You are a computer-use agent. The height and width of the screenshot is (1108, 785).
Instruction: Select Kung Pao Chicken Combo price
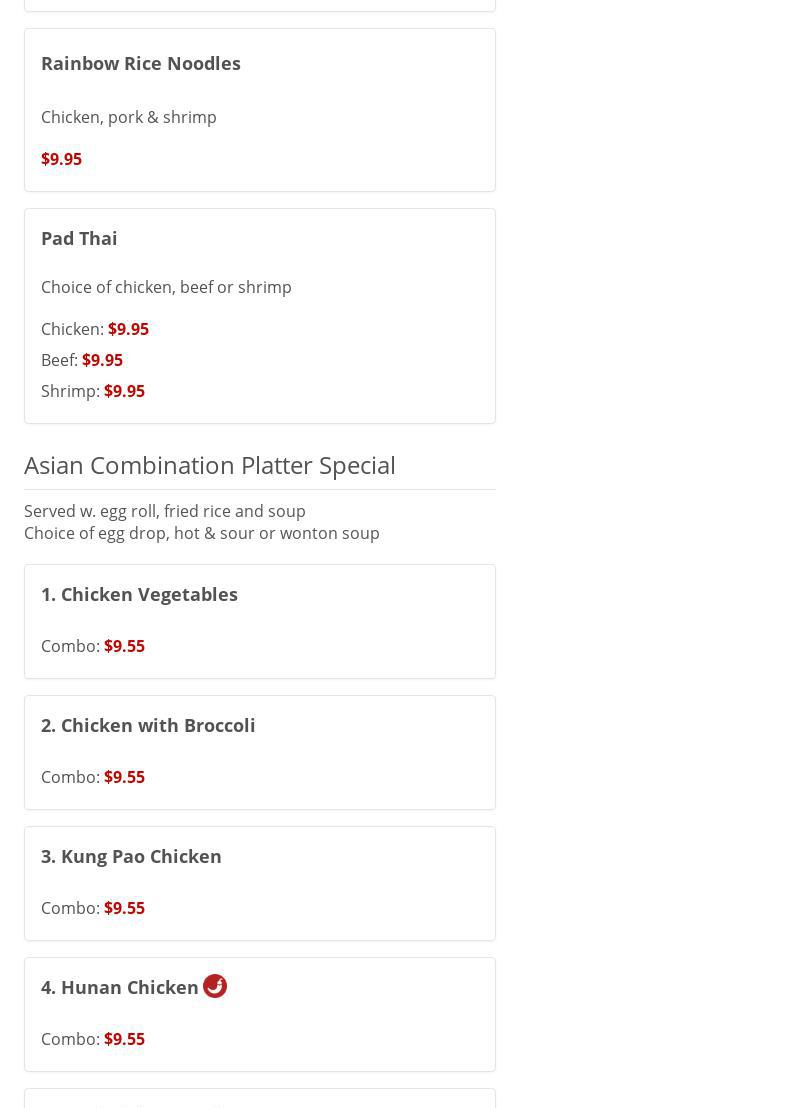(124, 908)
